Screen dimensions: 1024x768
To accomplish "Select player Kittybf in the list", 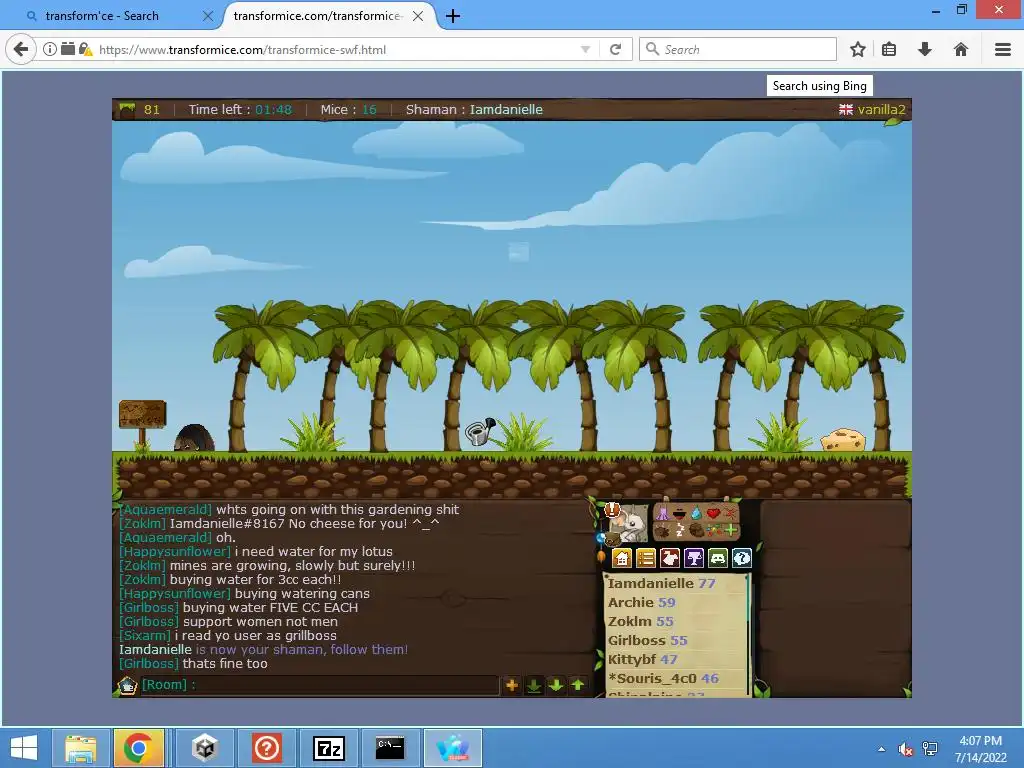I will tap(642, 659).
